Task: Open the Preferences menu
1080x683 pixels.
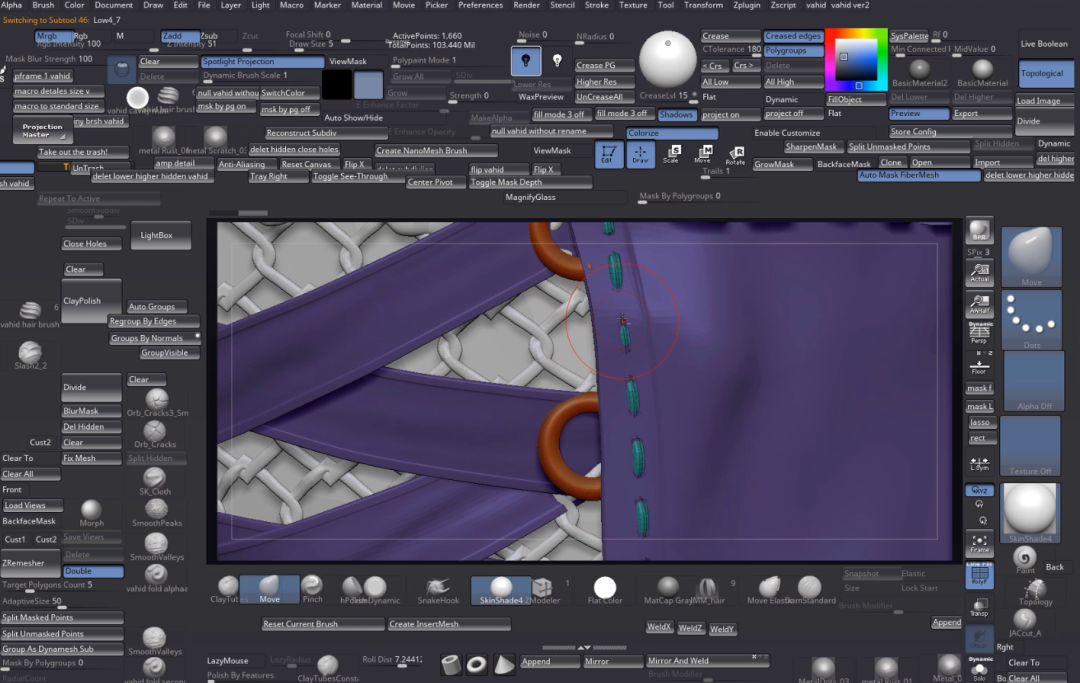Action: tap(480, 5)
